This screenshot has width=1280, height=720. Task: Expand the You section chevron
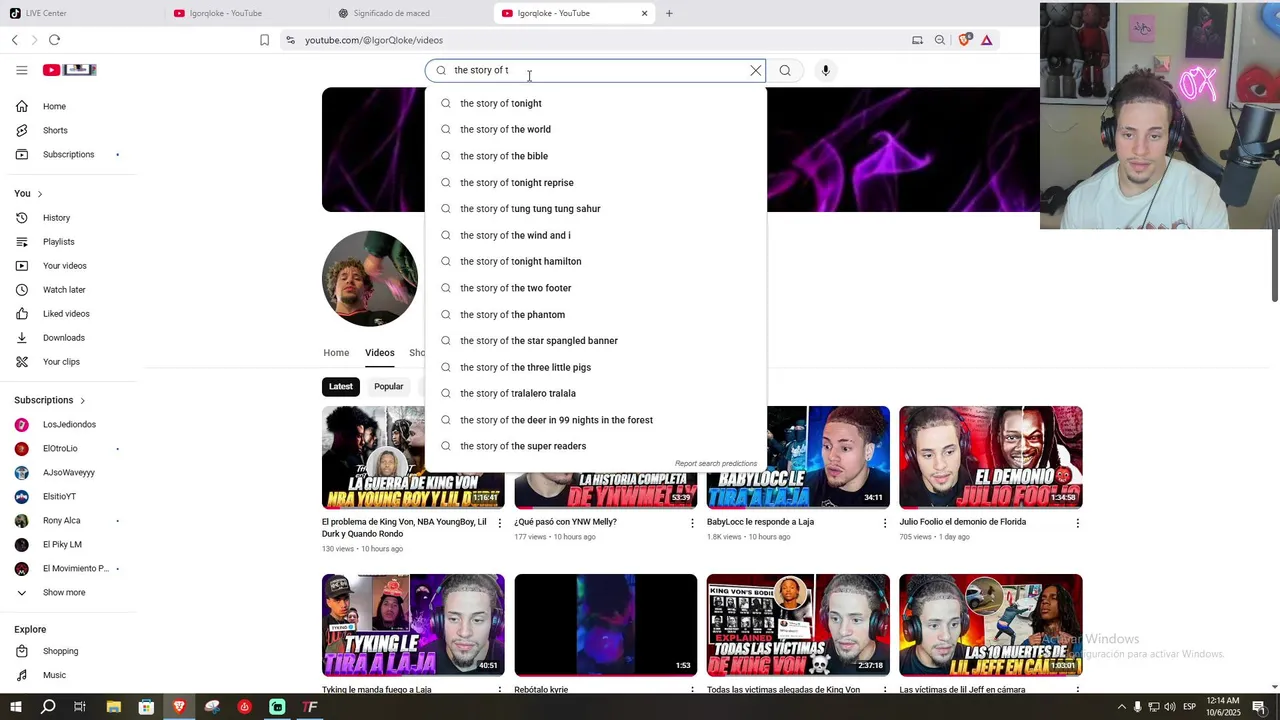[40, 193]
